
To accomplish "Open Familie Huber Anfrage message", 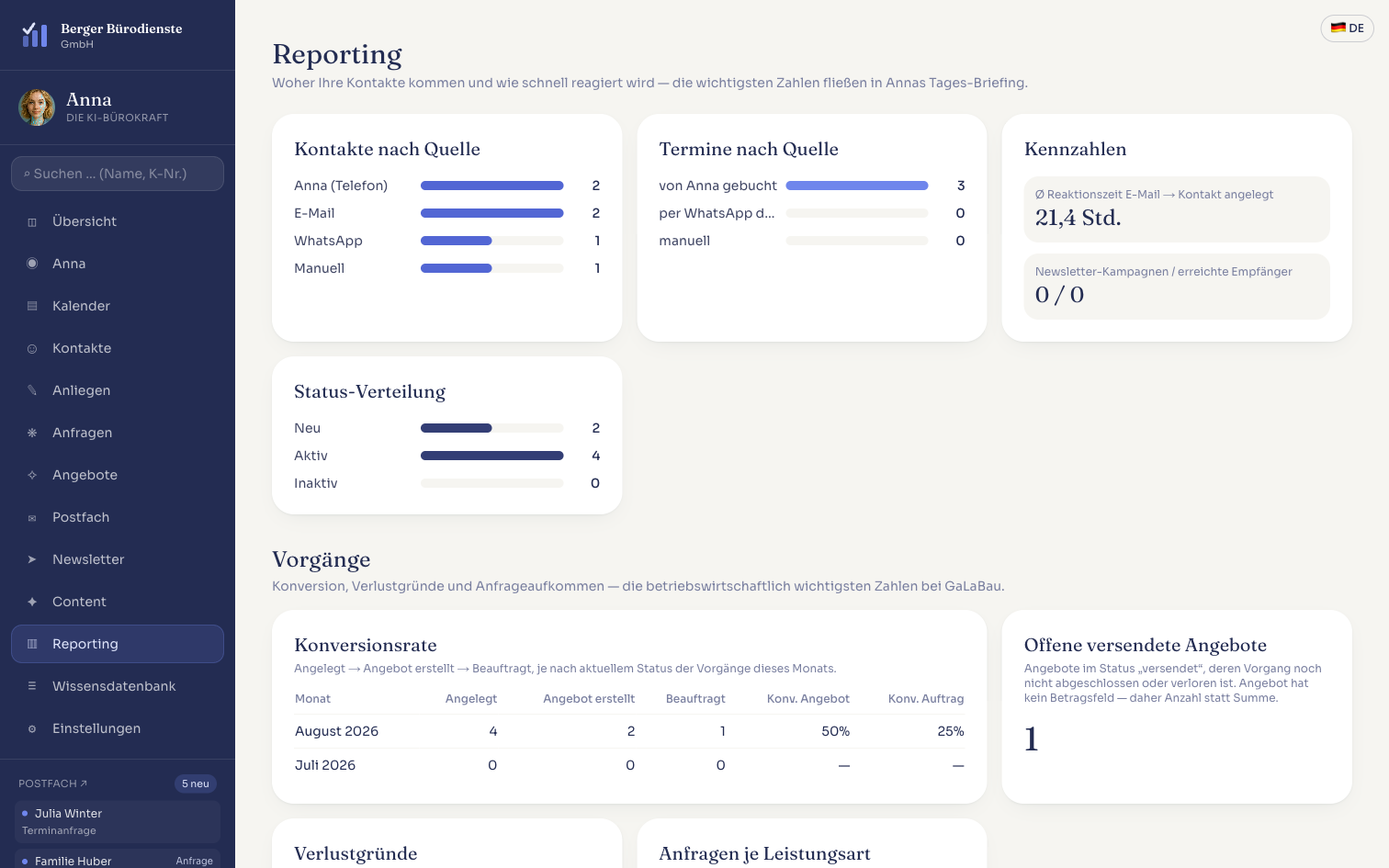I will tap(118, 861).
